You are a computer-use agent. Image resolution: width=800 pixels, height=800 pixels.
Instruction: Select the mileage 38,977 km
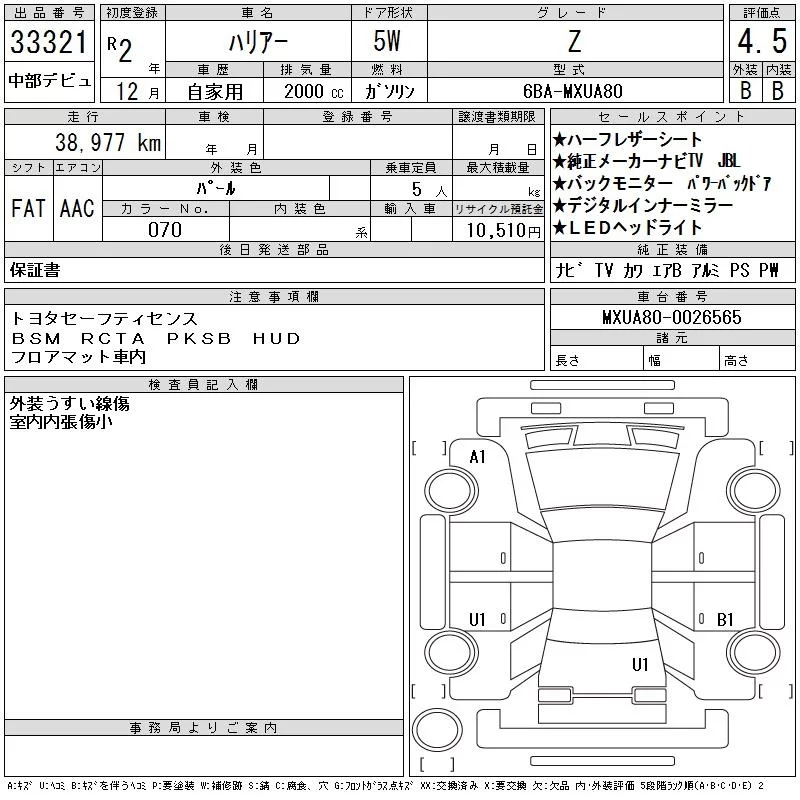click(x=108, y=142)
